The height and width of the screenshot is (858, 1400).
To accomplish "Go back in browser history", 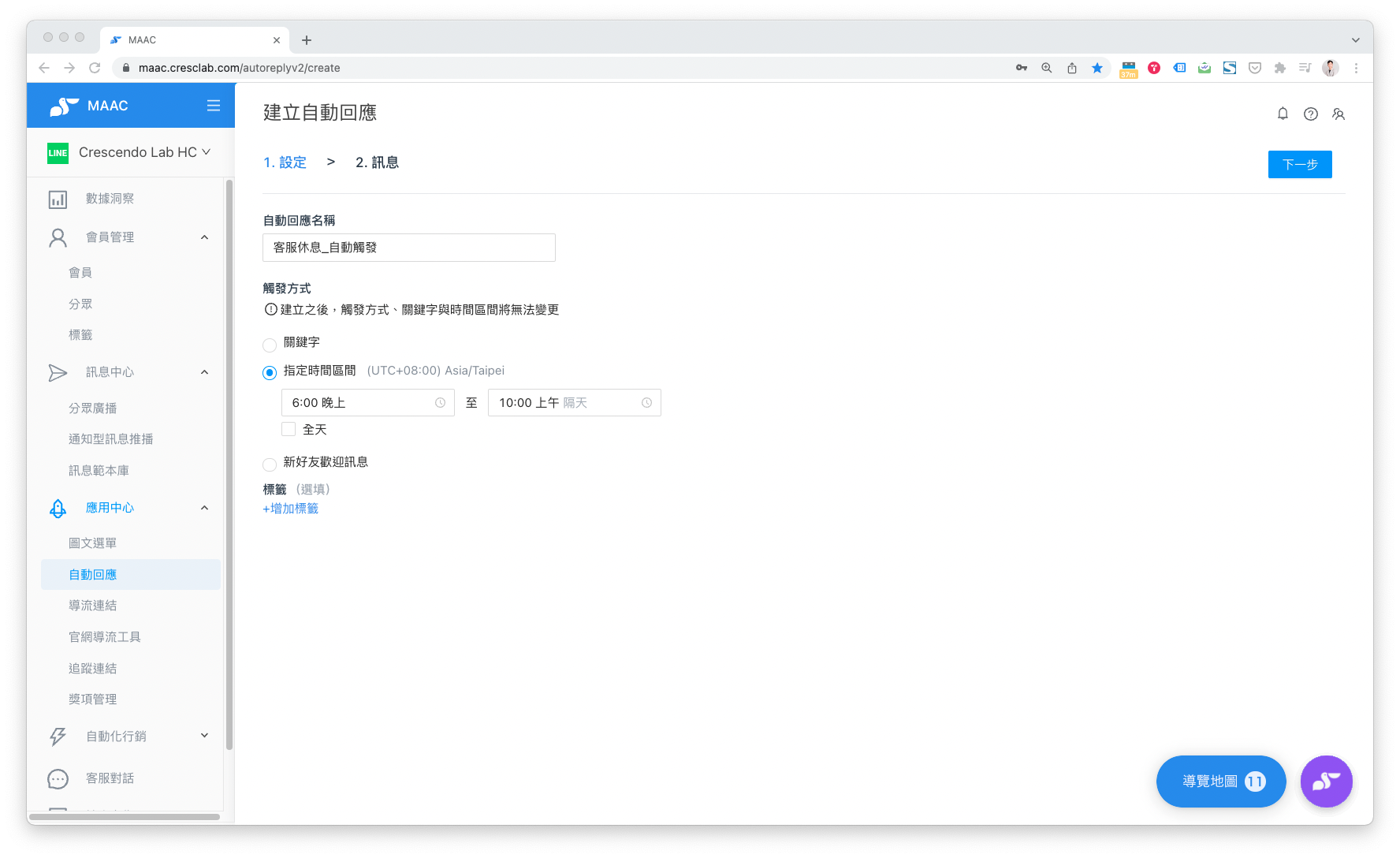I will 44,68.
